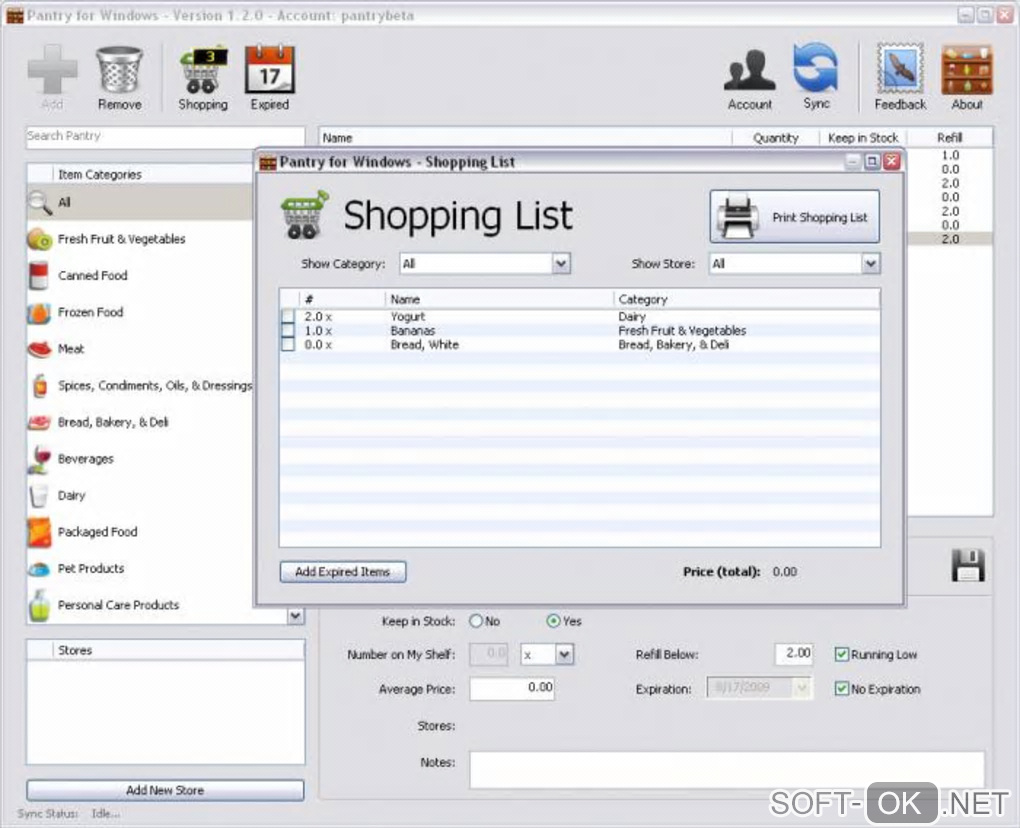This screenshot has height=828, width=1020.
Task: Sort shopping list by Category column
Action: 746,299
